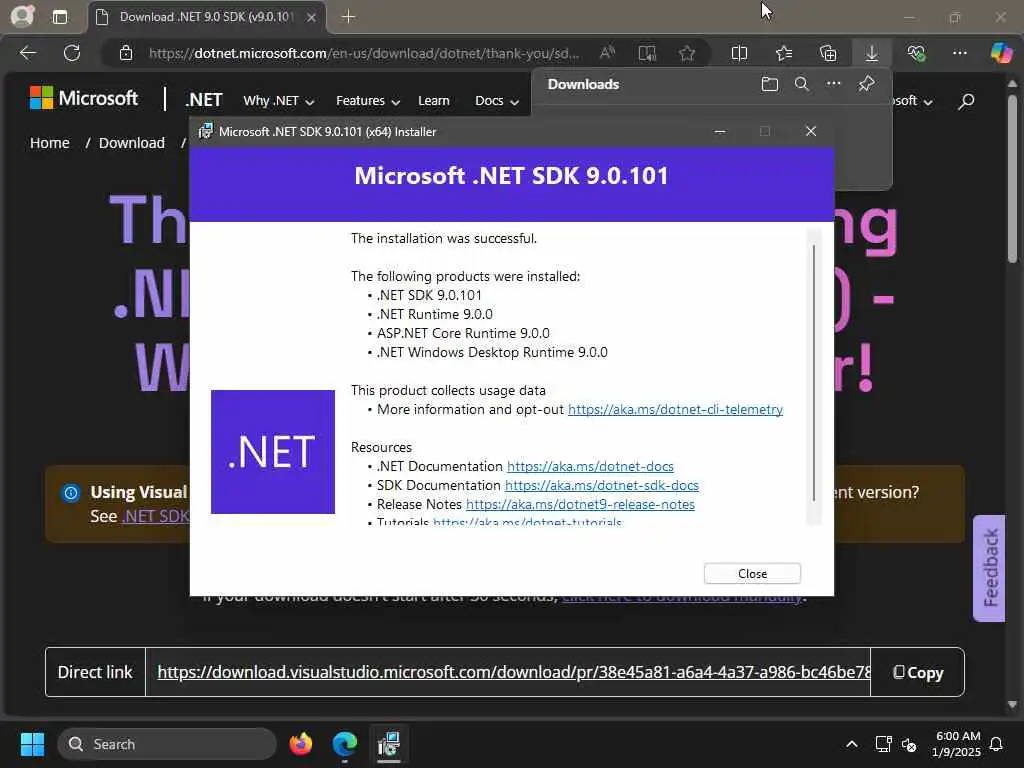Click the webpage vertical scrollbar

click(1012, 180)
